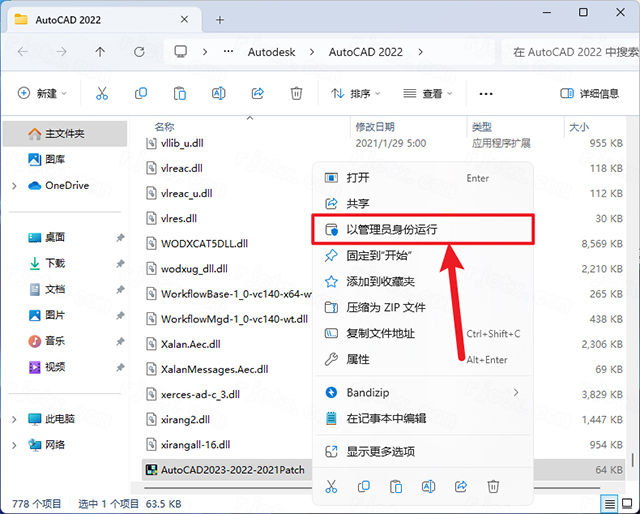Select the file xirang2.dll
Screen dimensions: 640x514
[185, 420]
